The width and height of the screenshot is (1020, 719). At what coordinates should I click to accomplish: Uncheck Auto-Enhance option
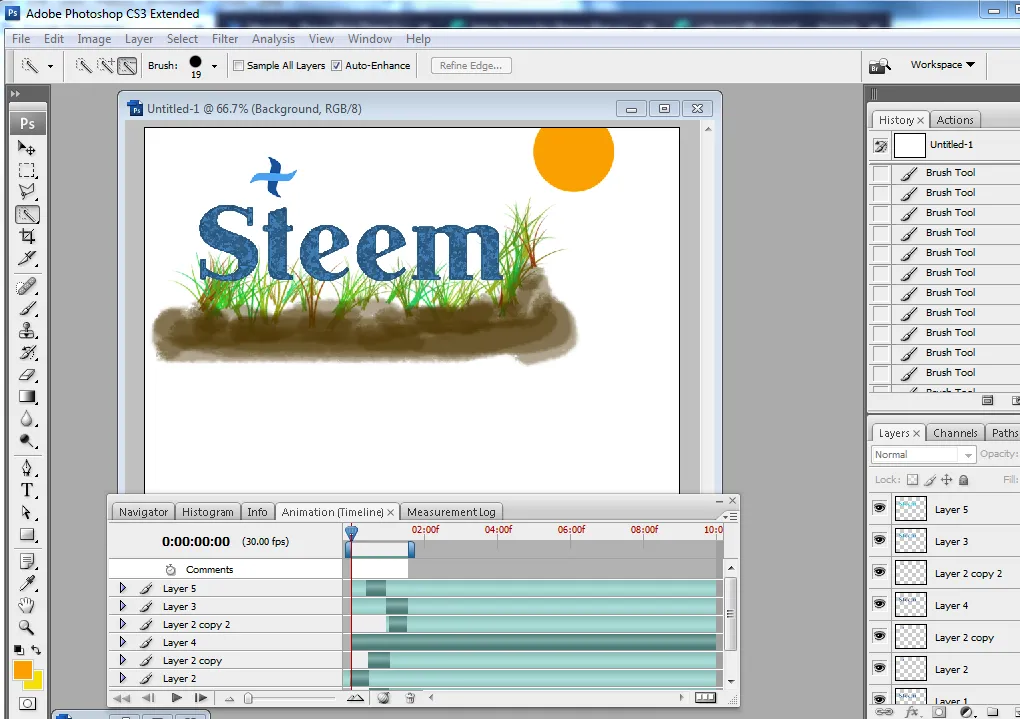pos(336,66)
